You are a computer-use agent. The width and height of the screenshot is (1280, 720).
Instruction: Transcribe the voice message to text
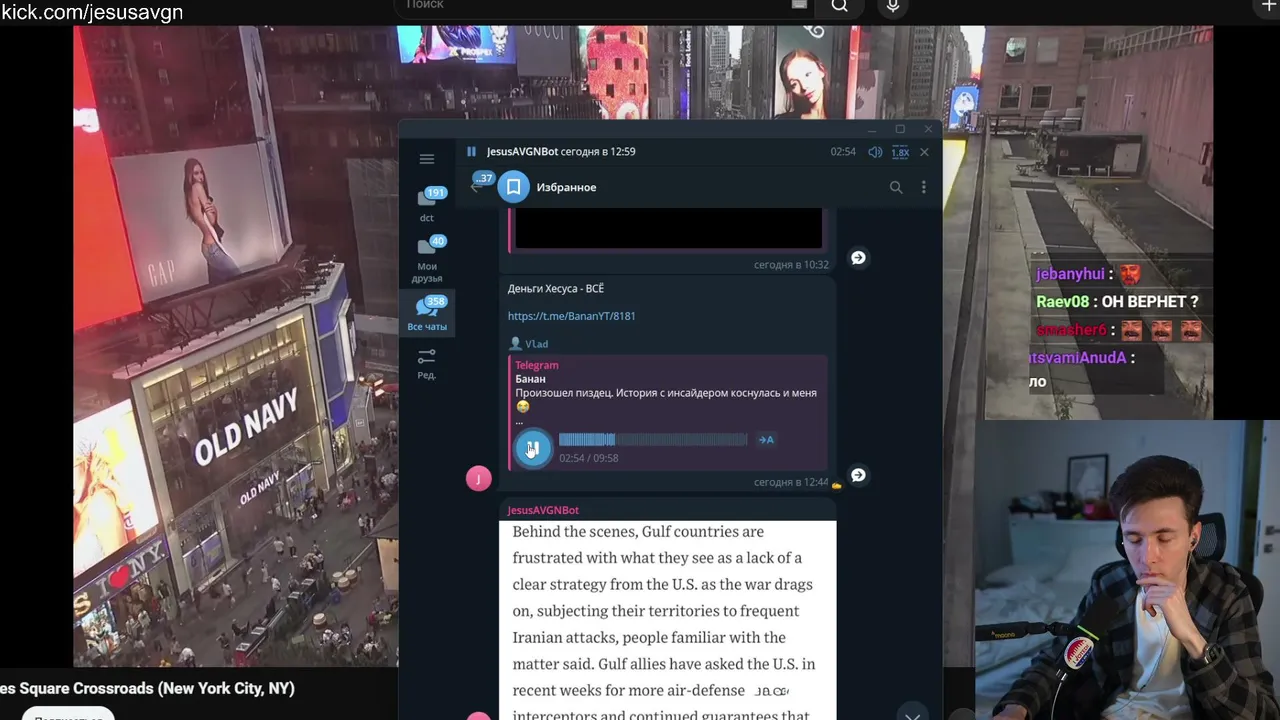[766, 439]
